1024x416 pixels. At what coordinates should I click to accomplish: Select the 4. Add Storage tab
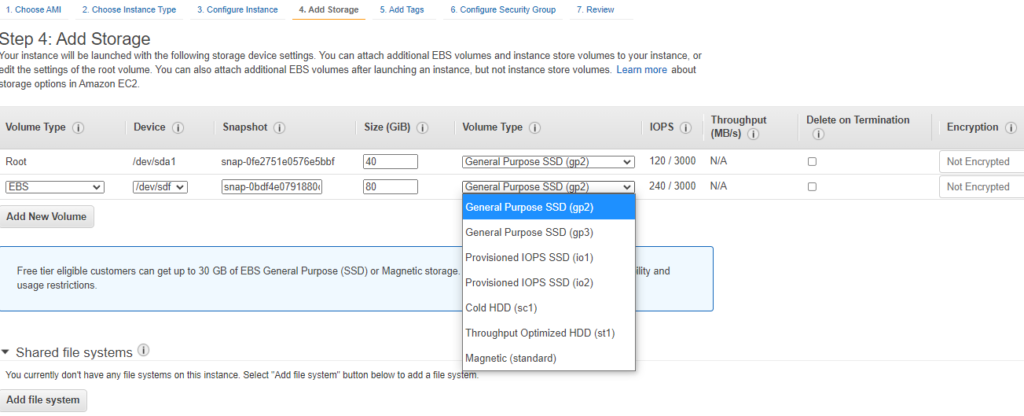(x=328, y=10)
